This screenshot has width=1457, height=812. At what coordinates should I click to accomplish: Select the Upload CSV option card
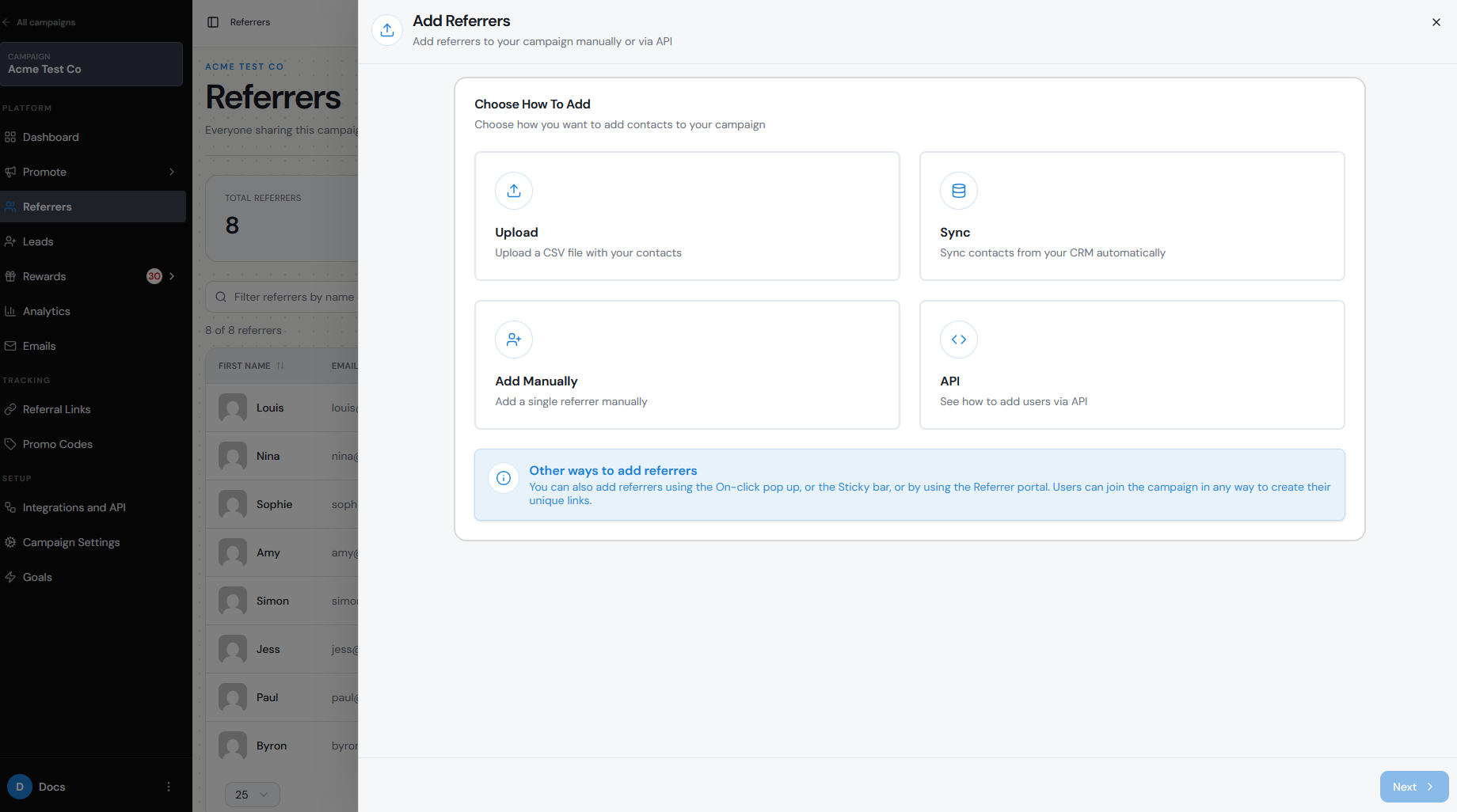click(x=687, y=216)
